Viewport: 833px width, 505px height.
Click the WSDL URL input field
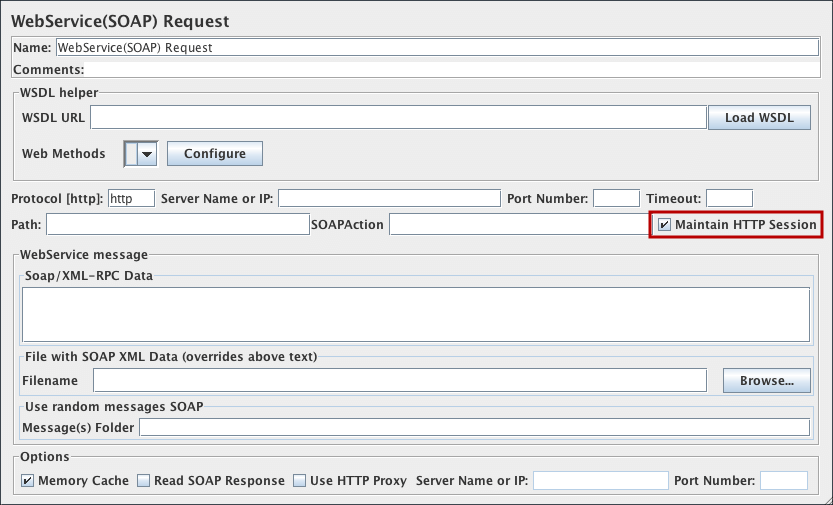click(398, 118)
